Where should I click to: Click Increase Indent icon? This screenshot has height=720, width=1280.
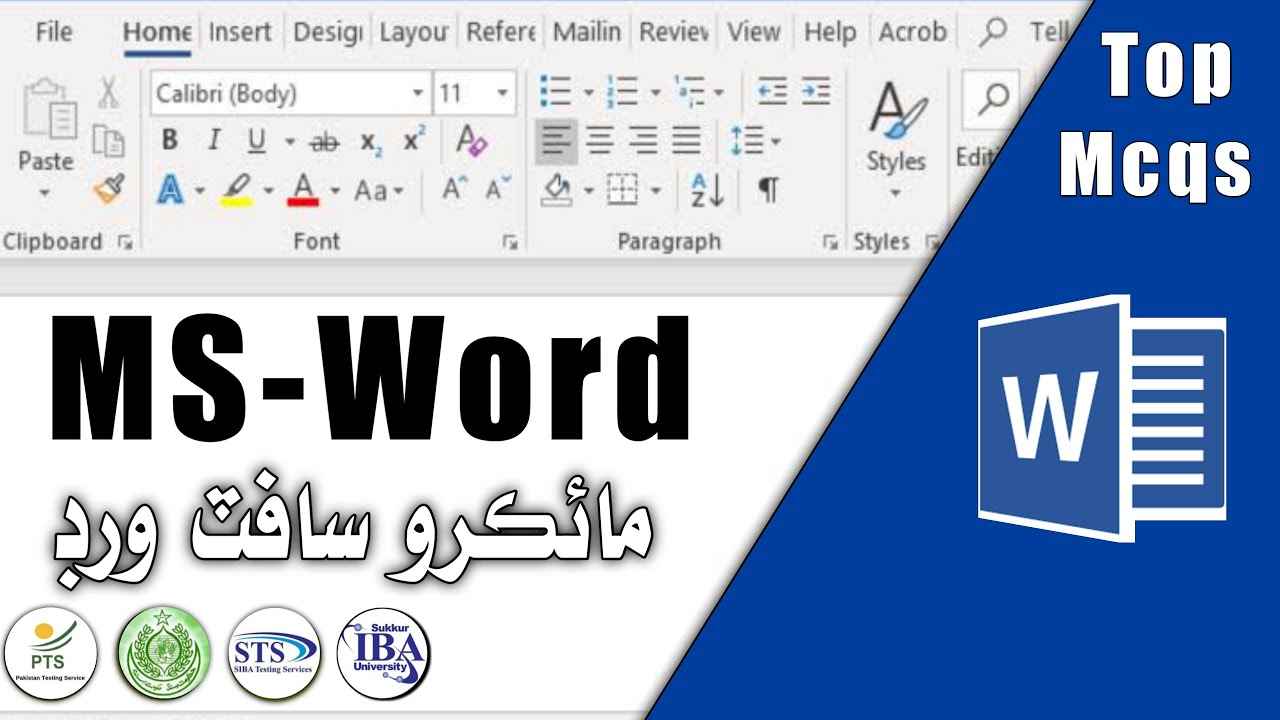pyautogui.click(x=816, y=91)
